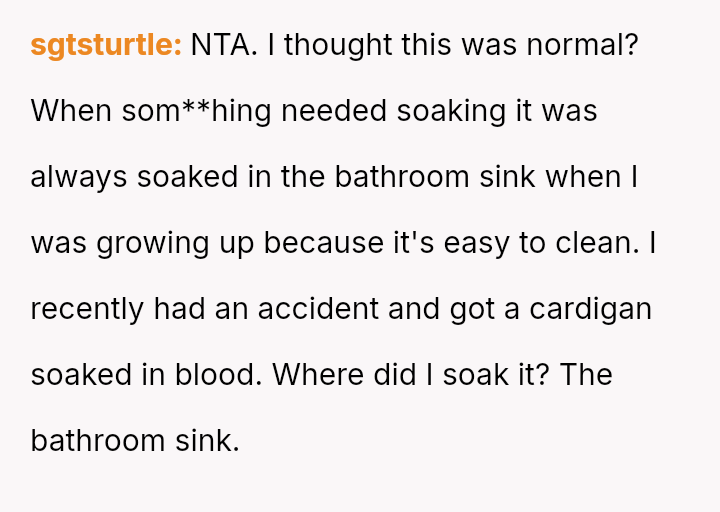Click the final word "sink." in the comment

click(x=204, y=441)
